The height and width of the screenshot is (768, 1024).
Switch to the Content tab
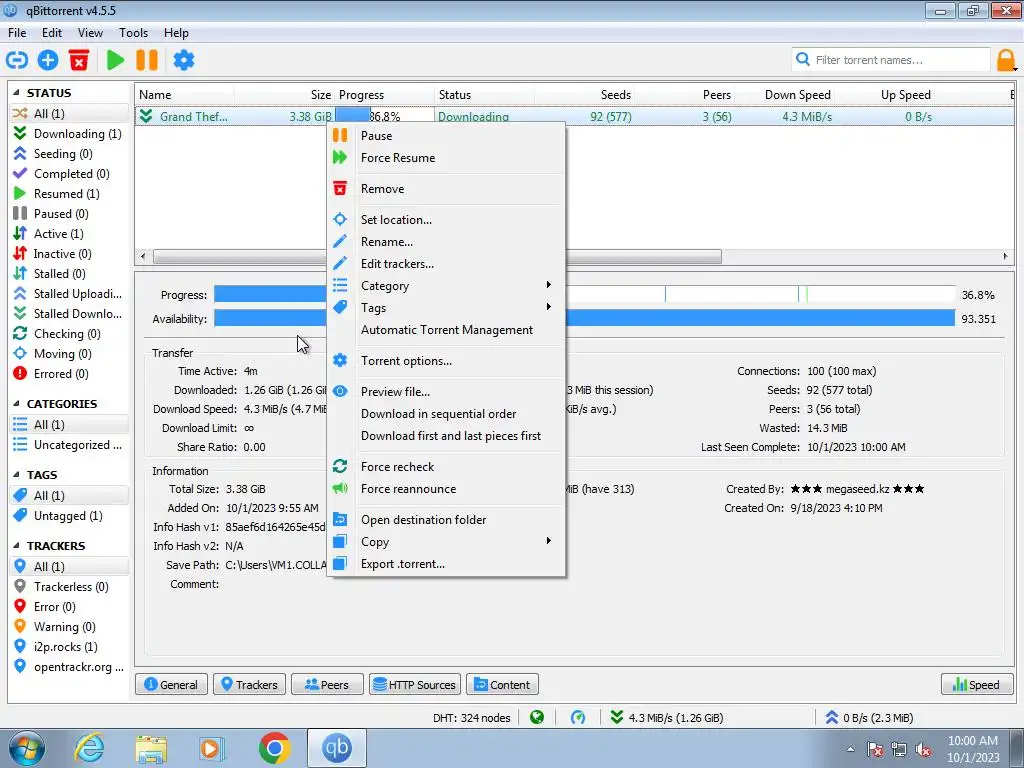pos(502,684)
